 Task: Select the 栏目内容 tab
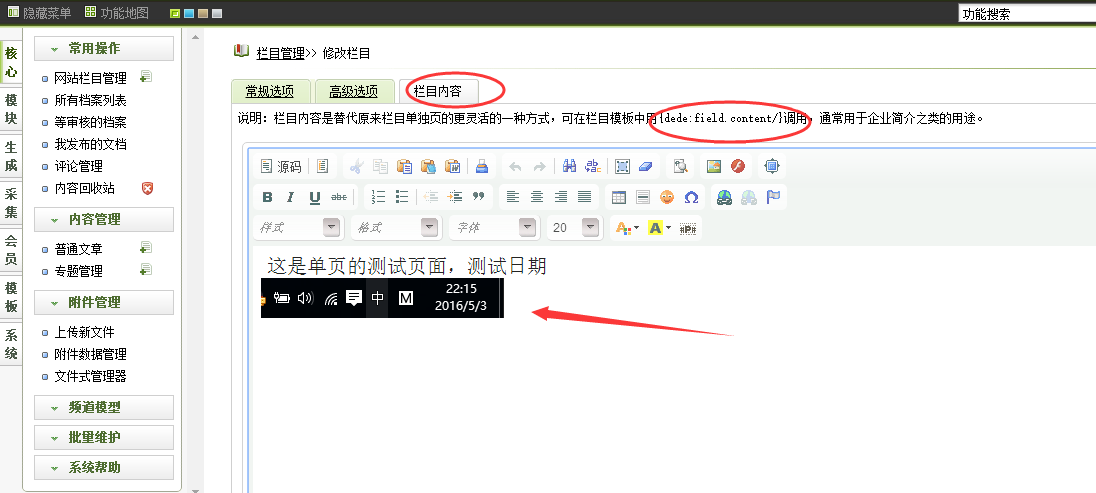438,91
